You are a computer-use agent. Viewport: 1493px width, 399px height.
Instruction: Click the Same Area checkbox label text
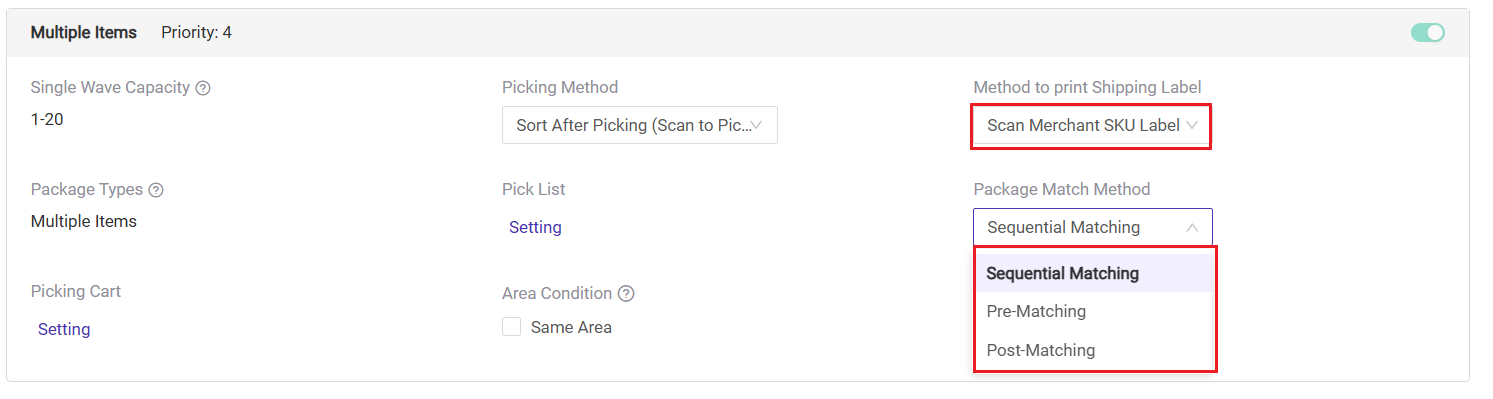[571, 327]
